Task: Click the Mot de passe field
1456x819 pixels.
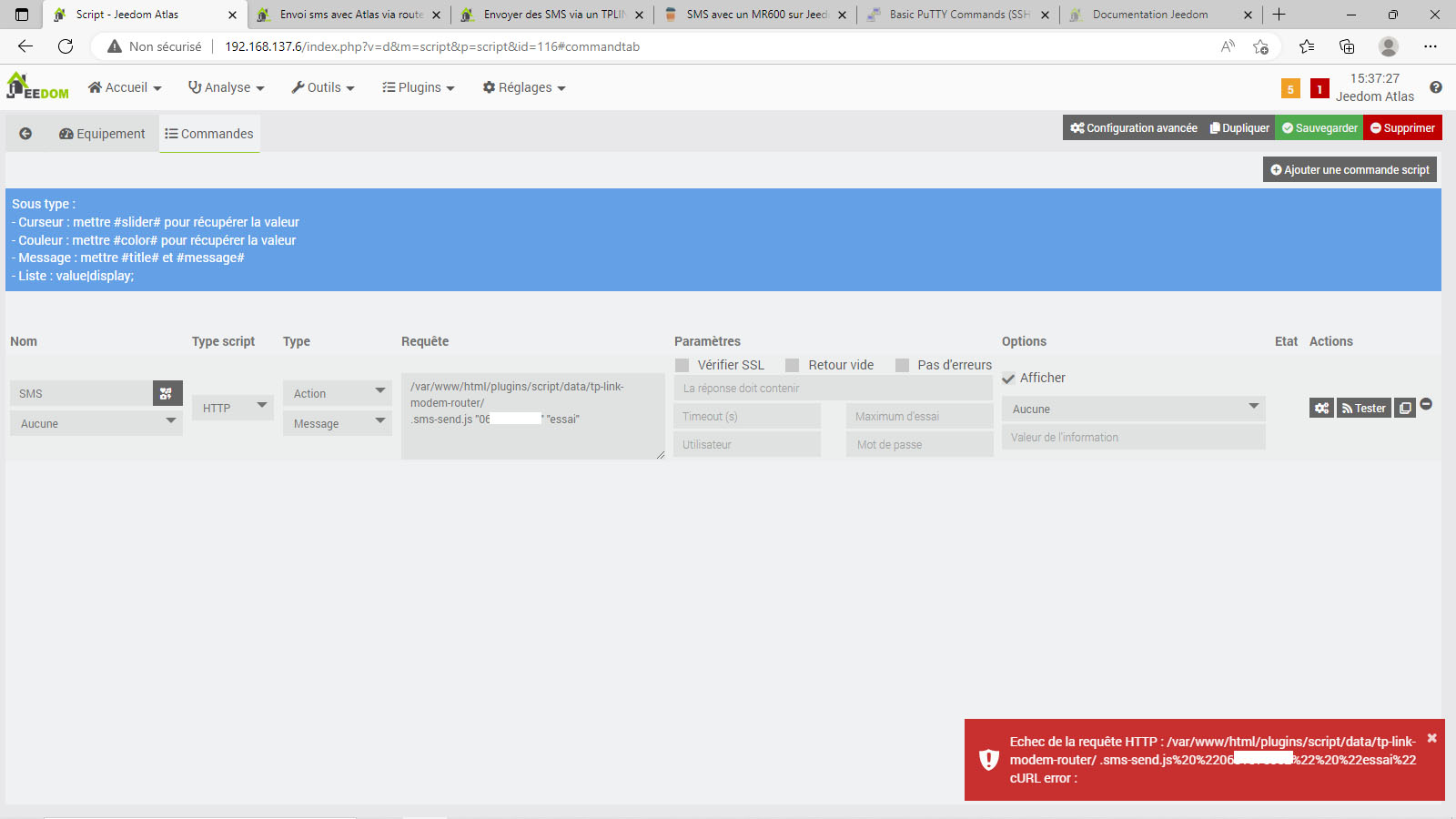Action: (920, 445)
